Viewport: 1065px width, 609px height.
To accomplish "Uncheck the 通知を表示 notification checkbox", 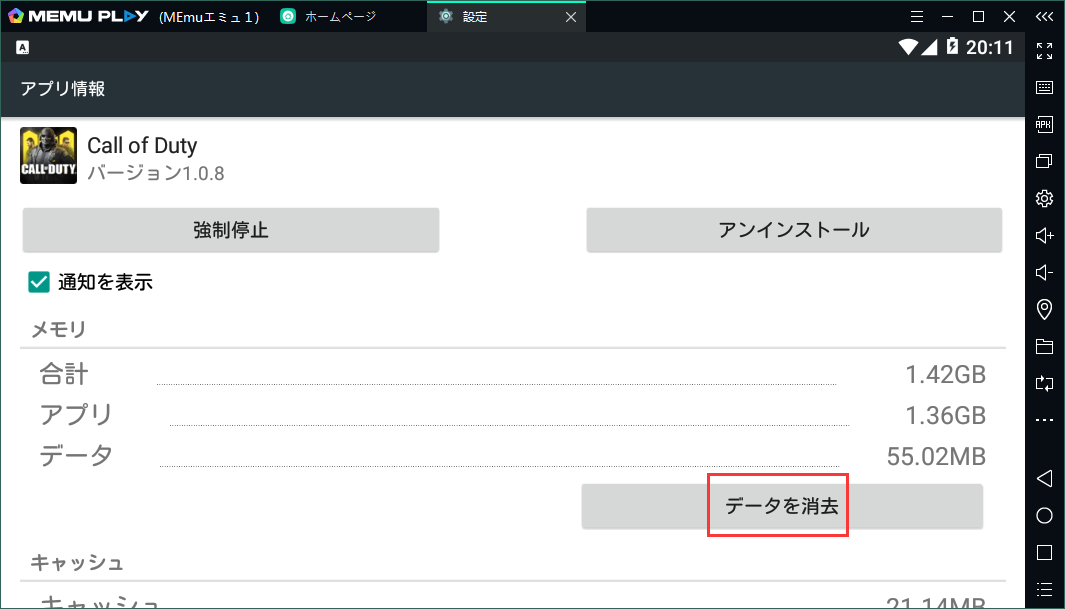I will point(38,282).
